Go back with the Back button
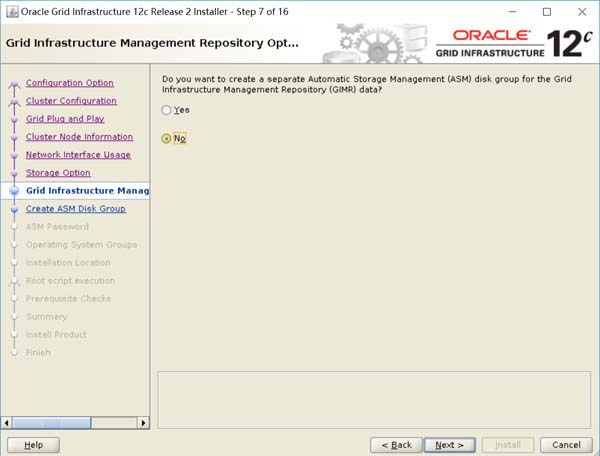The height and width of the screenshot is (456, 600). tap(396, 445)
